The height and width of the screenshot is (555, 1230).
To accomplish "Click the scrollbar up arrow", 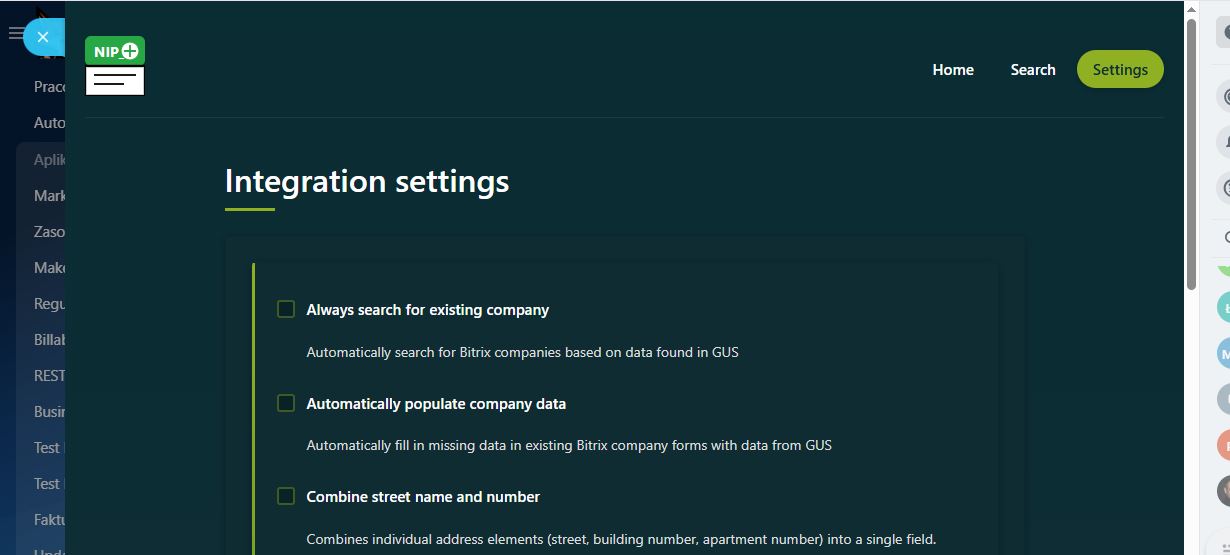I will tap(1191, 9).
